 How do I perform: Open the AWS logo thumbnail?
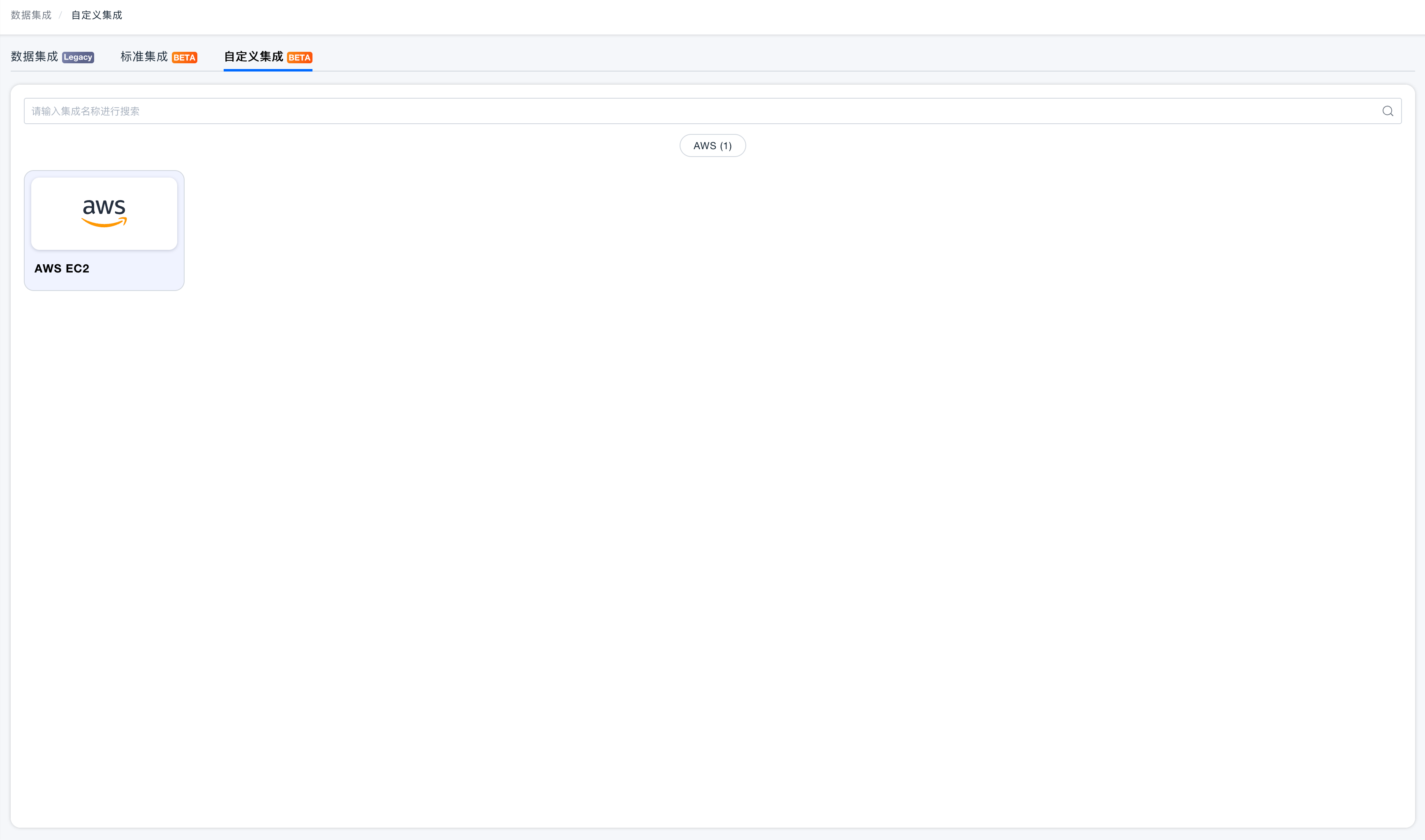104,213
